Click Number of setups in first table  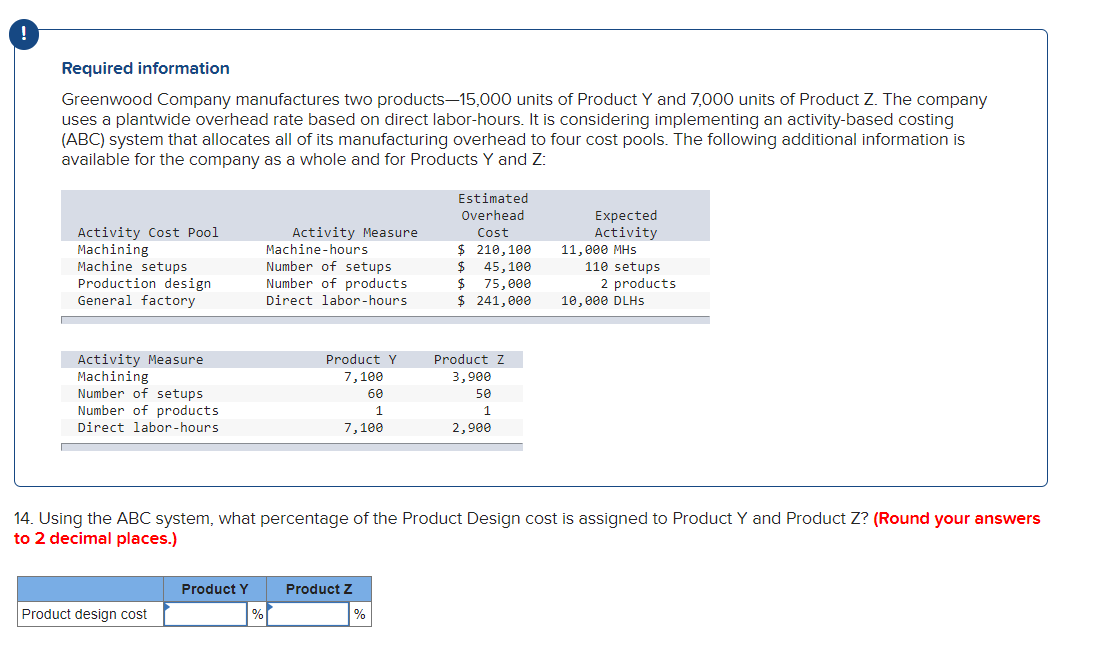click(x=328, y=267)
